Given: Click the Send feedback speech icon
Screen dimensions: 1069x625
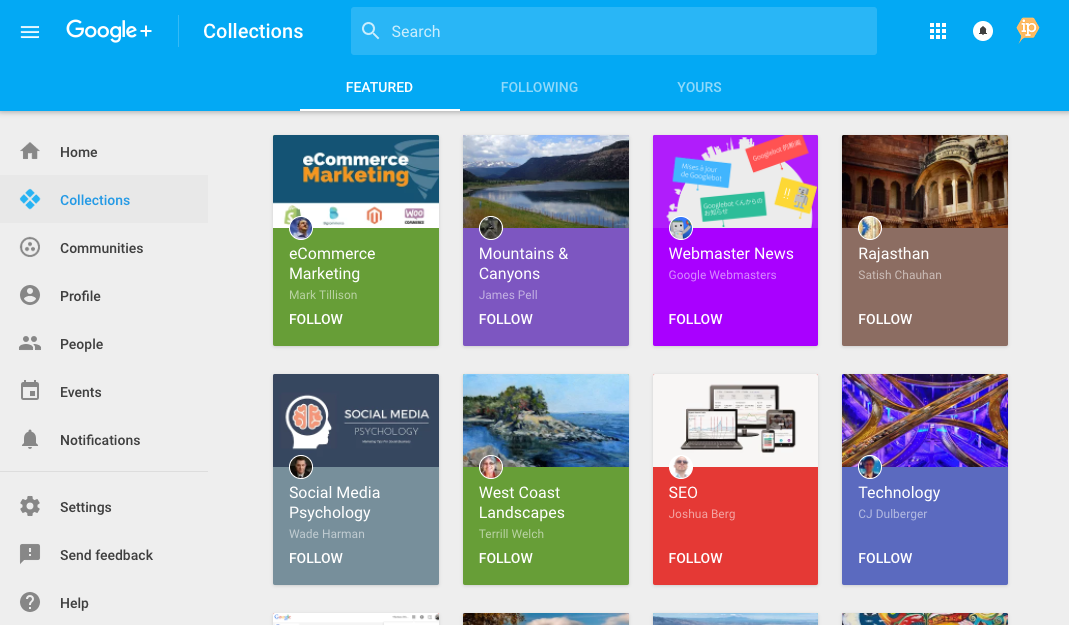Looking at the screenshot, I should (x=30, y=554).
